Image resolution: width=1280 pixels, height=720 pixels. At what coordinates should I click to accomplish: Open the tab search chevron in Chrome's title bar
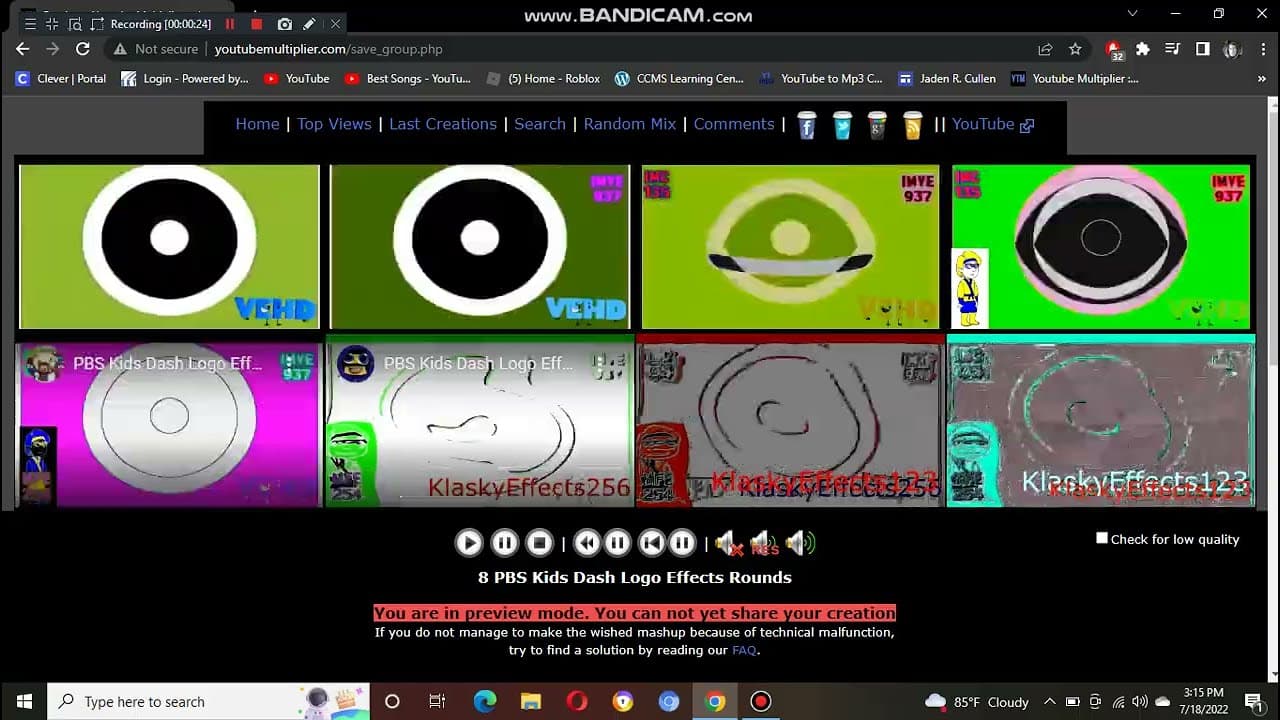point(1133,14)
